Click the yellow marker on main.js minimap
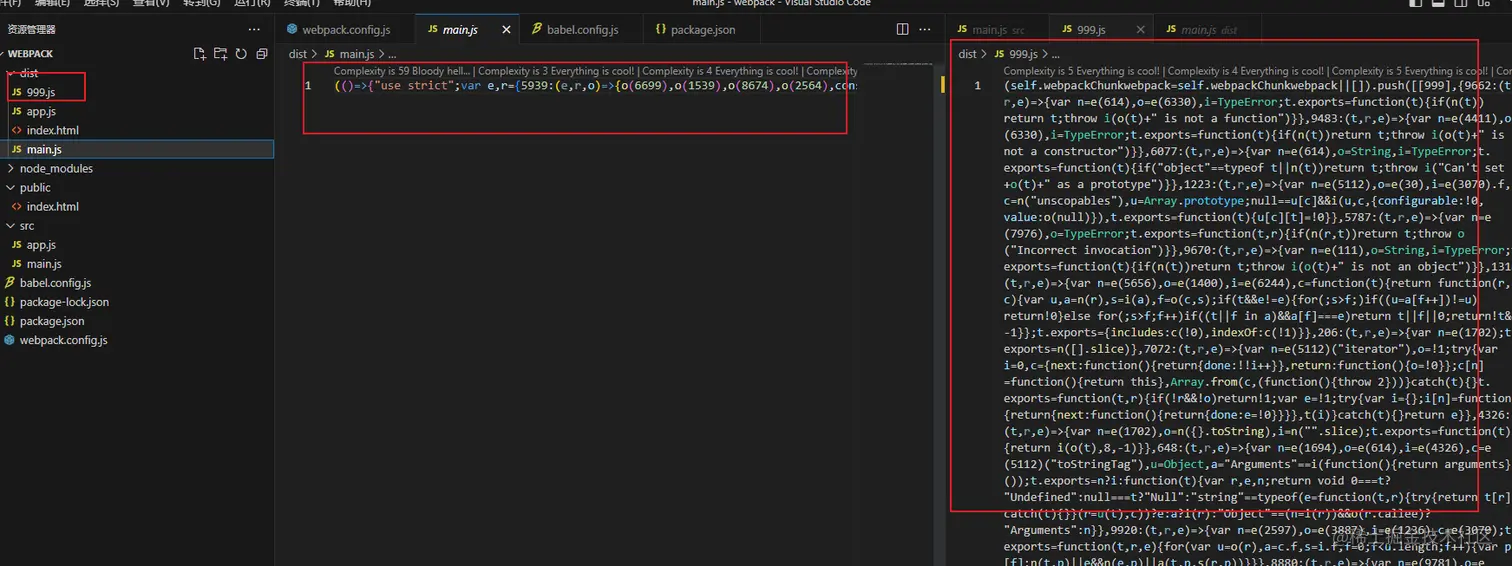1512x566 pixels. (943, 86)
